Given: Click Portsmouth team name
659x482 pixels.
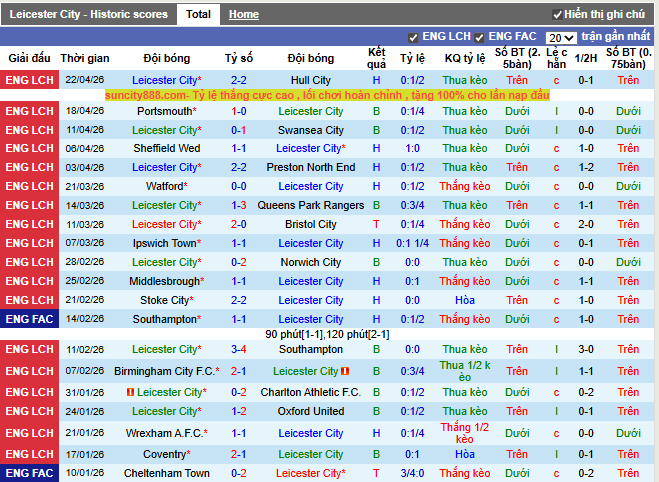Looking at the screenshot, I should 164,111.
